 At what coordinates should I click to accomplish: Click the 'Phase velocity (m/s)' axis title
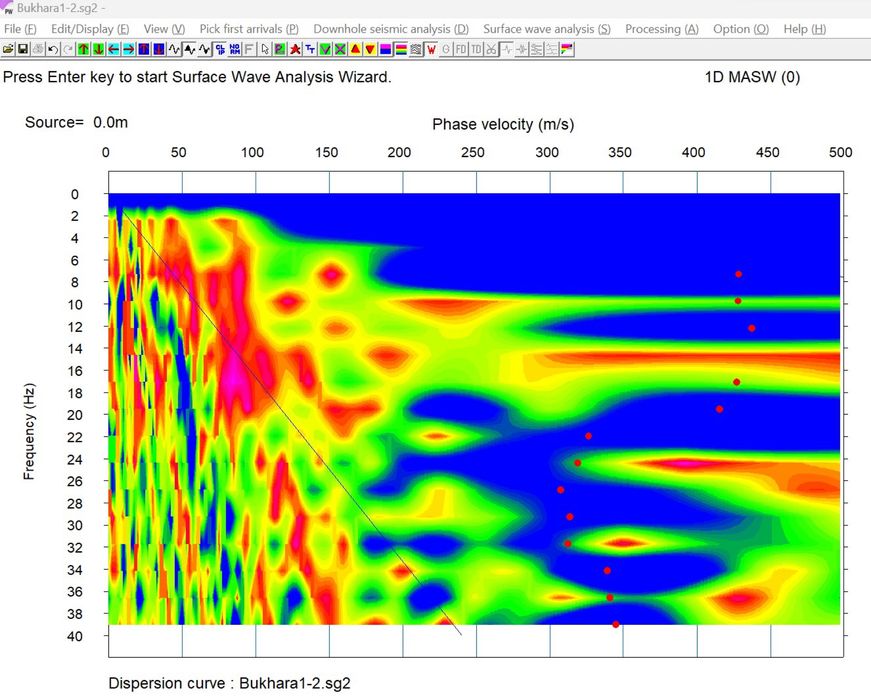pos(503,124)
